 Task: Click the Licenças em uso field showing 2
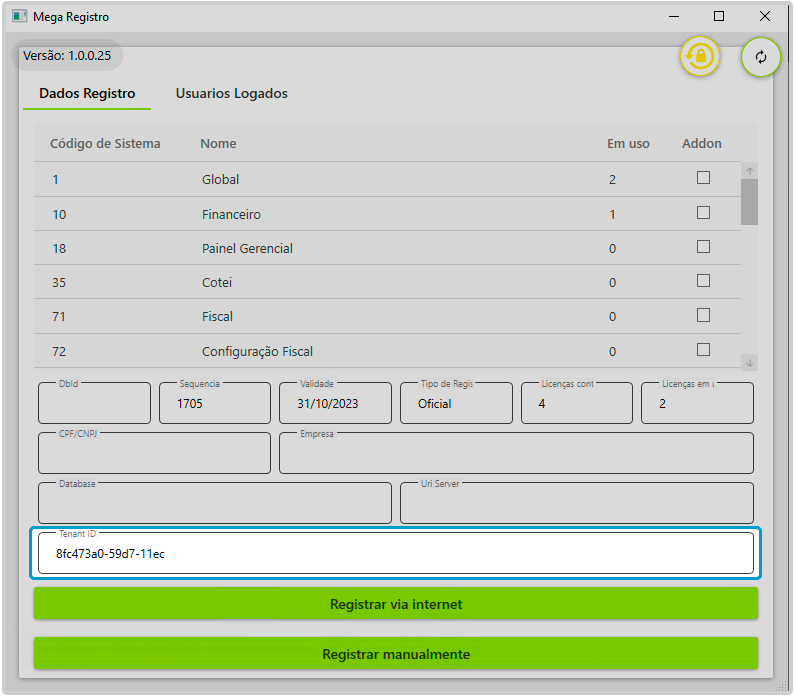(x=698, y=403)
